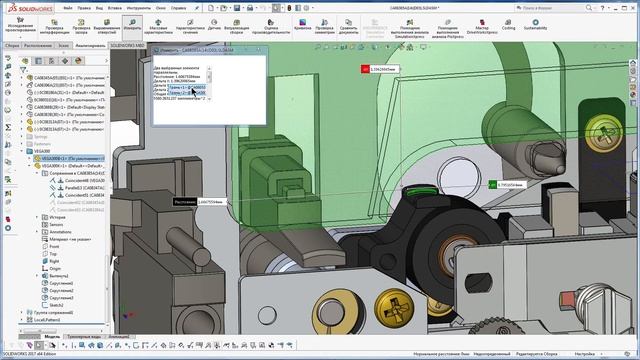Open Сравнить документы compare documents
The image size is (640, 360).
(x=348, y=27)
